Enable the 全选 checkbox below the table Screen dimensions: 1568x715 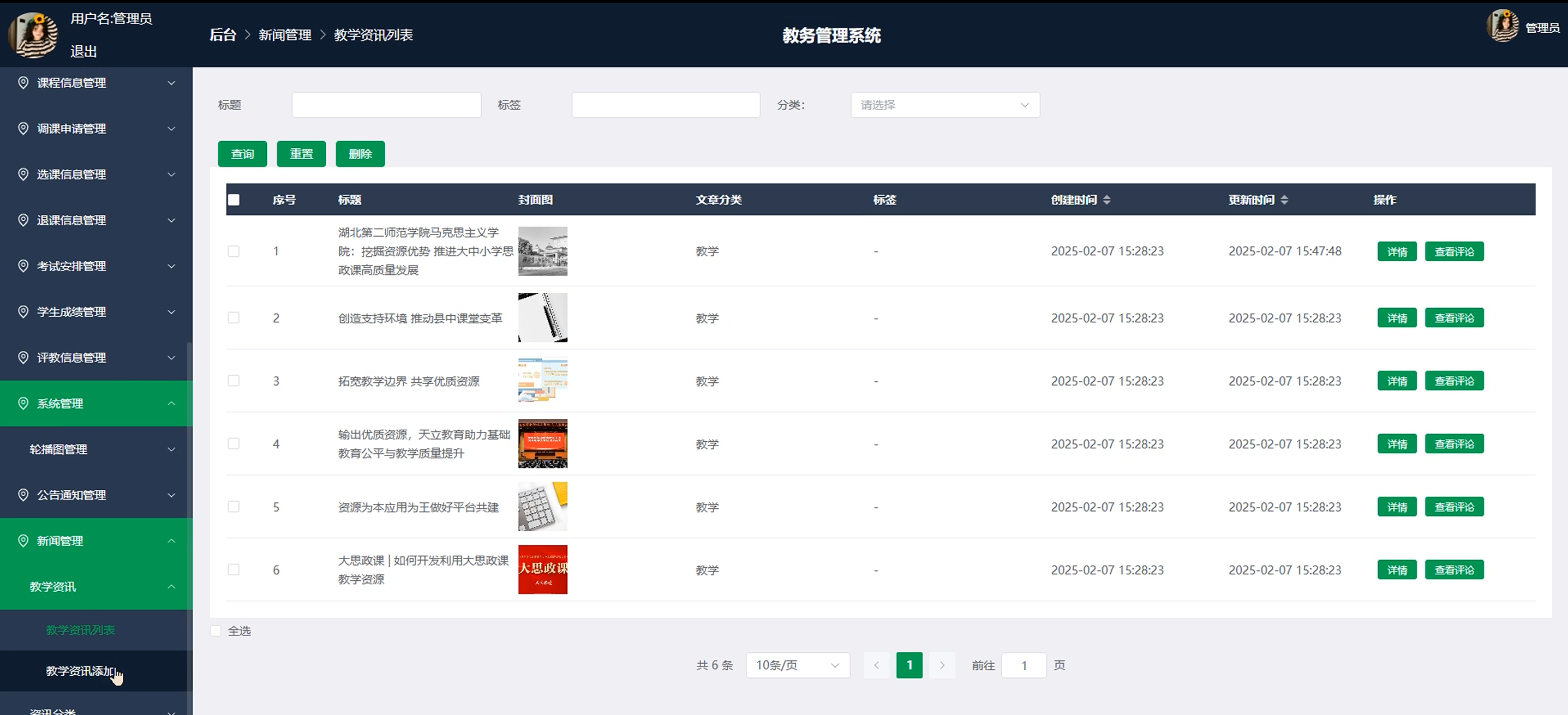click(x=216, y=631)
